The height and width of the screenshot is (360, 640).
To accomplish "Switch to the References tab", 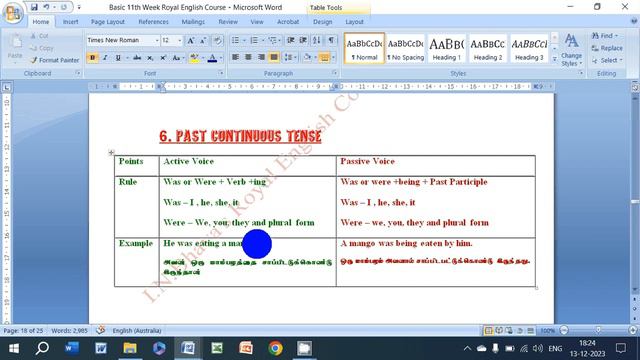I will (153, 22).
